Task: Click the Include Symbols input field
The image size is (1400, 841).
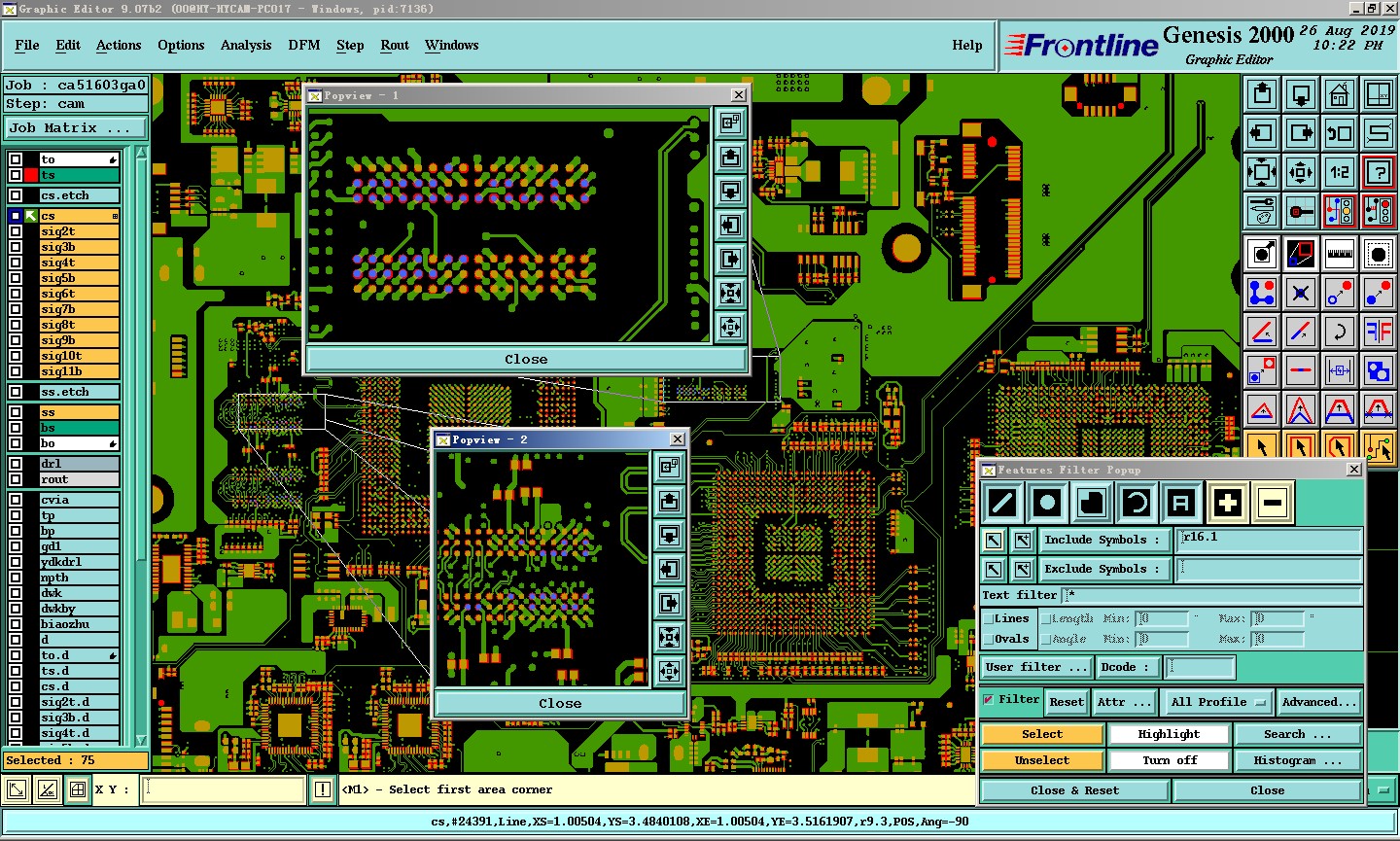Action: click(x=1269, y=540)
